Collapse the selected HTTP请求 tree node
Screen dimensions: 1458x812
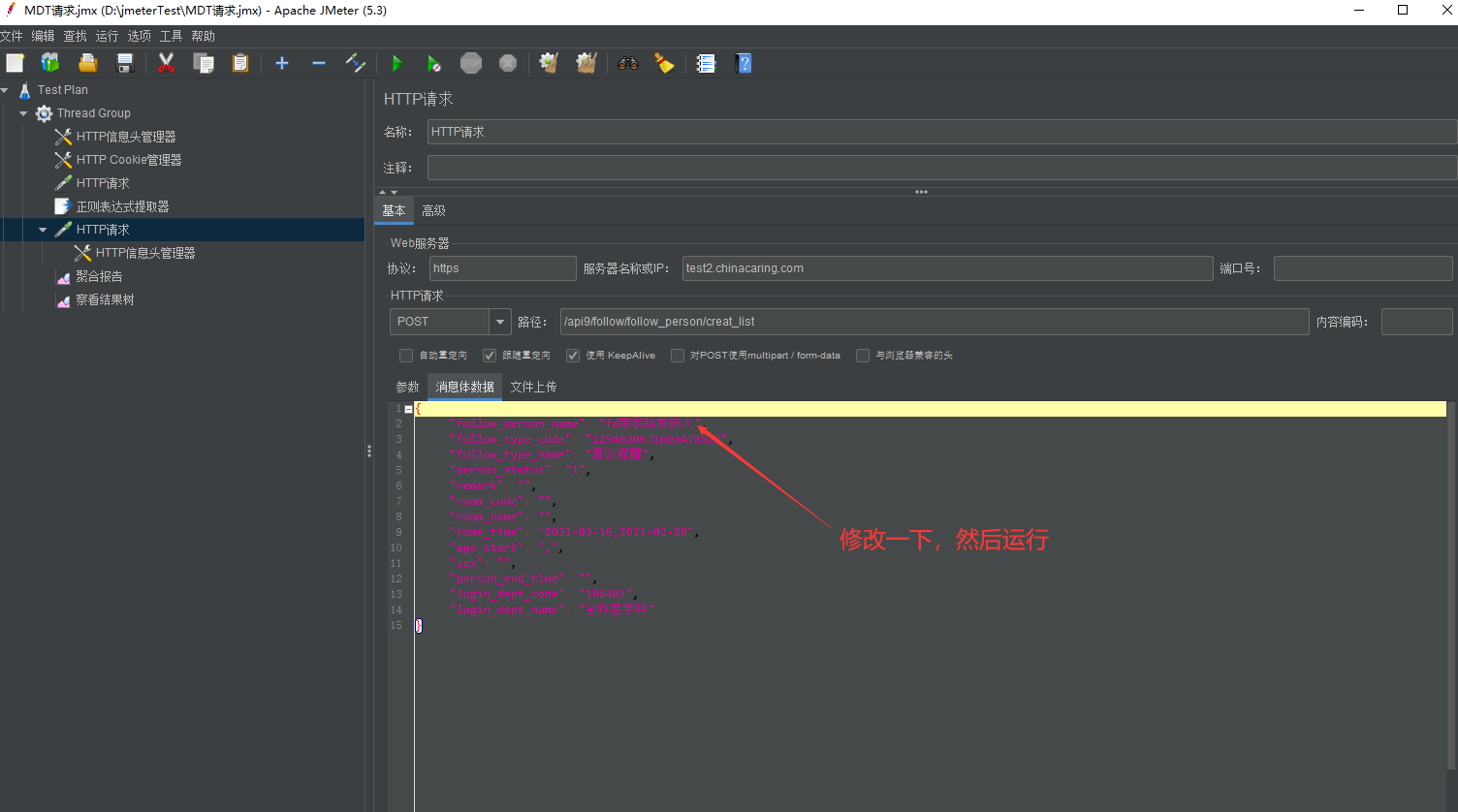click(43, 230)
